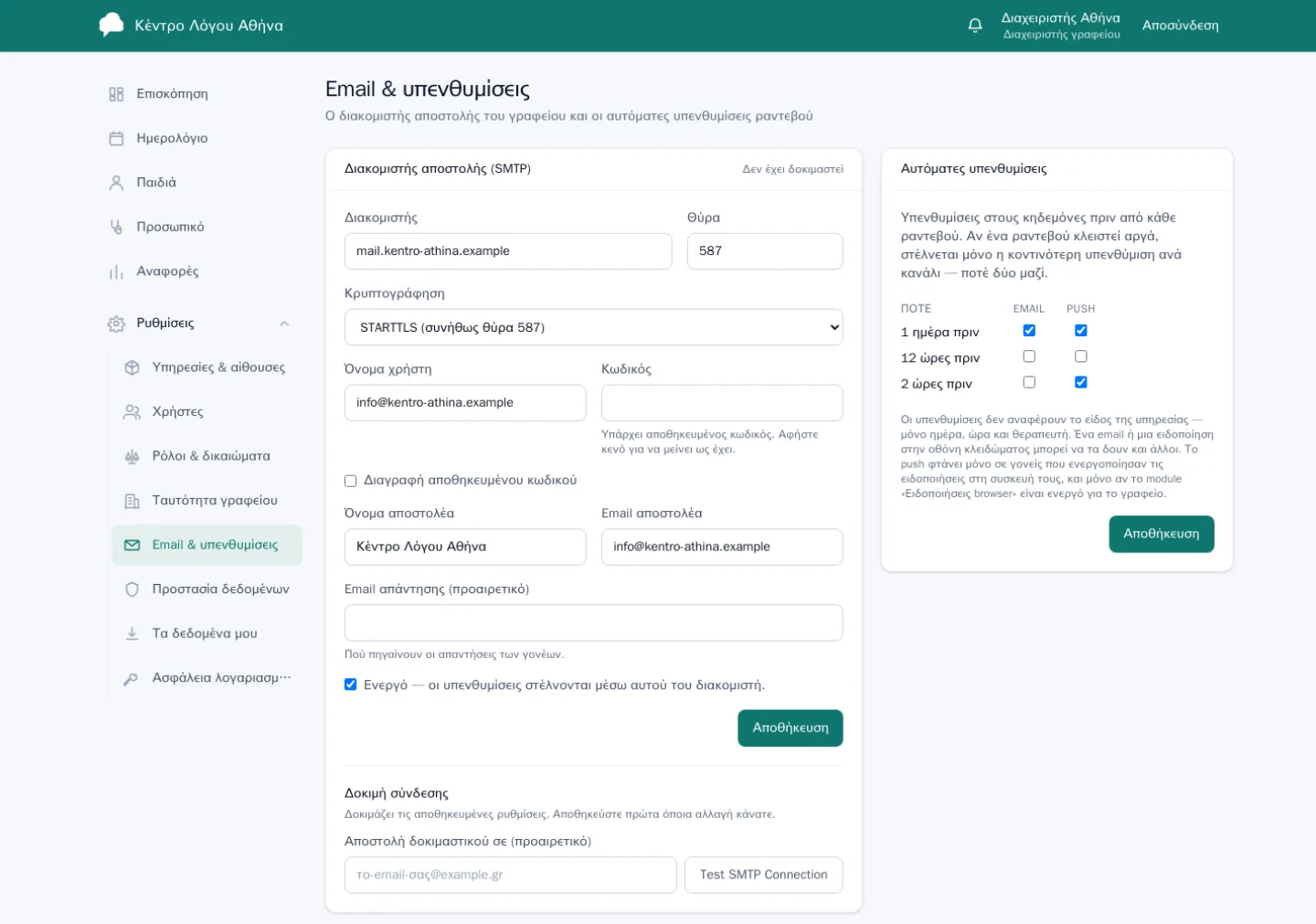
Task: Click the notification bell icon
Action: point(975,26)
